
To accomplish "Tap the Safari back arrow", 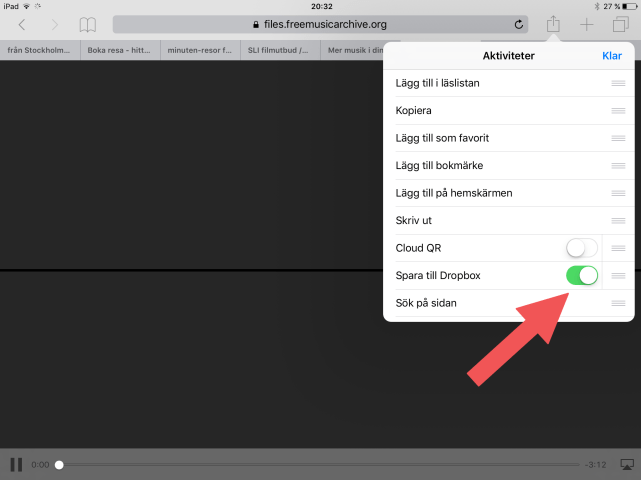I will coord(22,24).
